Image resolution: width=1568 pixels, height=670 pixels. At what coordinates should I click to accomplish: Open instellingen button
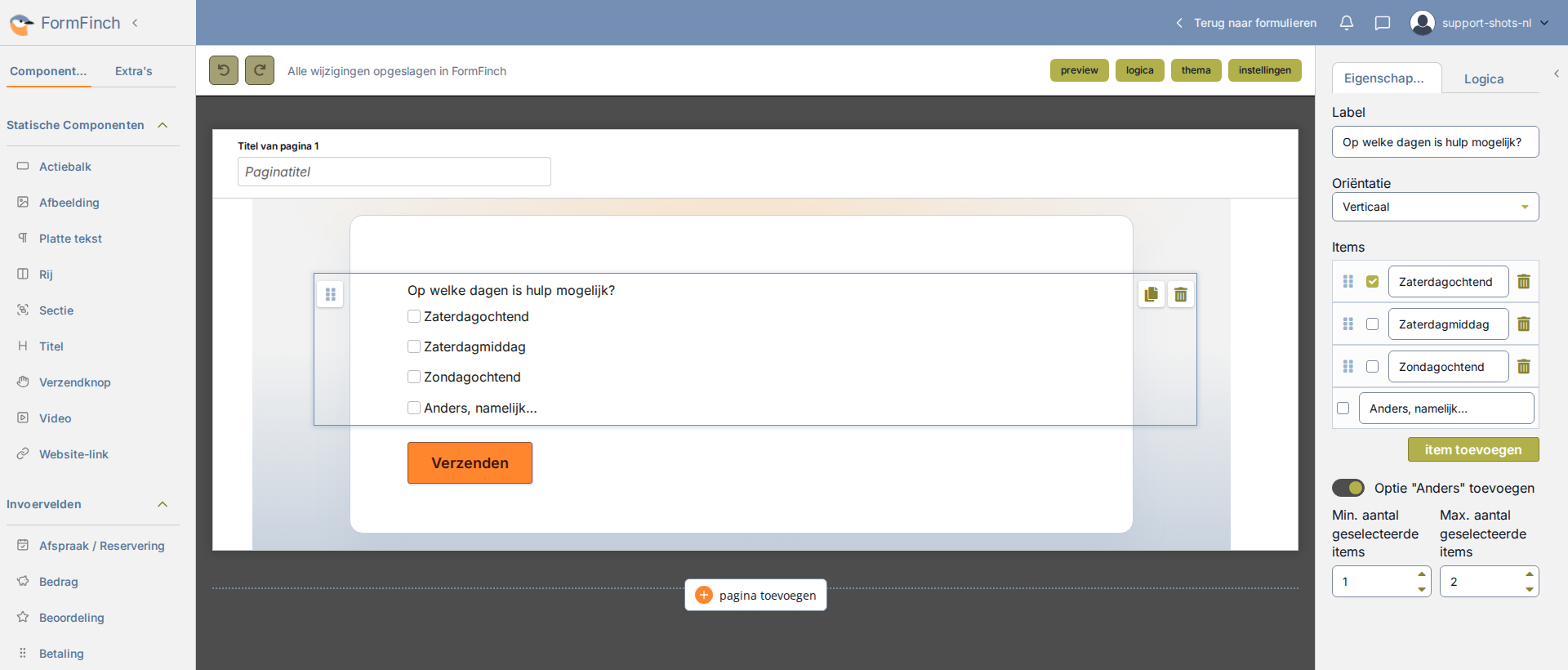(1265, 70)
